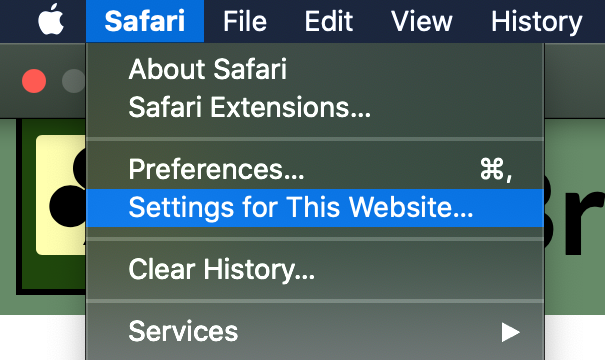The height and width of the screenshot is (360, 605).
Task: Open the Apple menu
Action: coord(51,20)
